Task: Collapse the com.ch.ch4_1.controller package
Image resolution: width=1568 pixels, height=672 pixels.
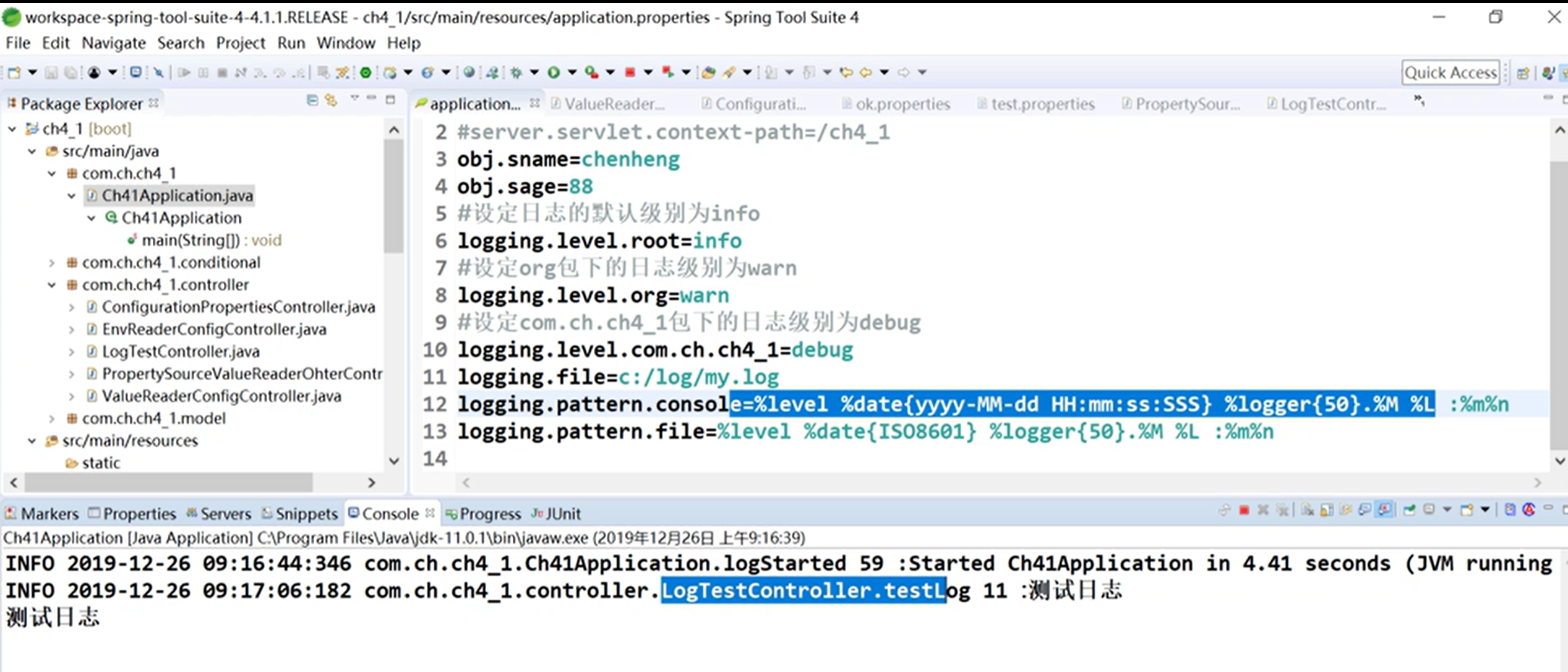Action: click(52, 284)
